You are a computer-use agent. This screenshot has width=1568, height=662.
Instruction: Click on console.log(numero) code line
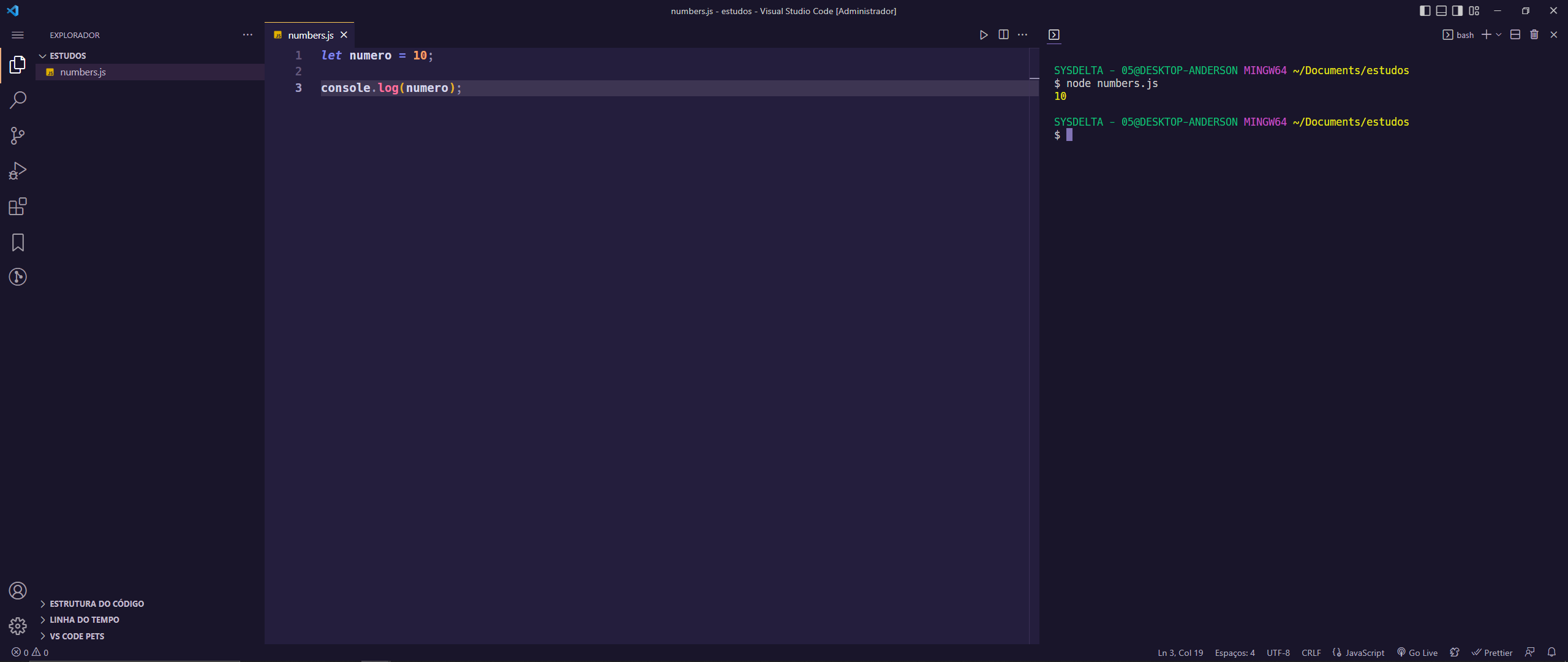(391, 88)
